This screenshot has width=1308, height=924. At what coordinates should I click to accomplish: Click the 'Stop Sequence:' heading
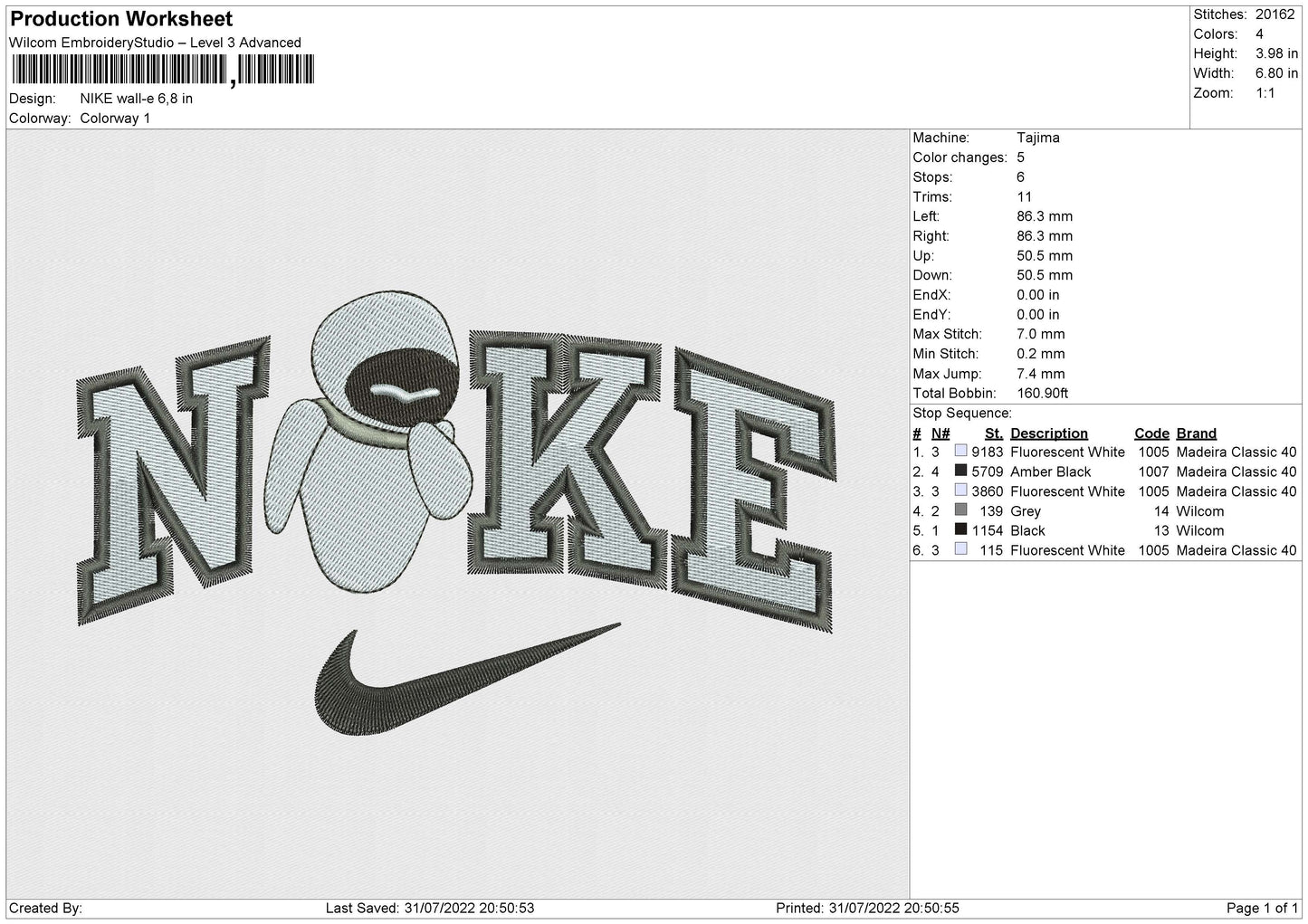coord(962,413)
